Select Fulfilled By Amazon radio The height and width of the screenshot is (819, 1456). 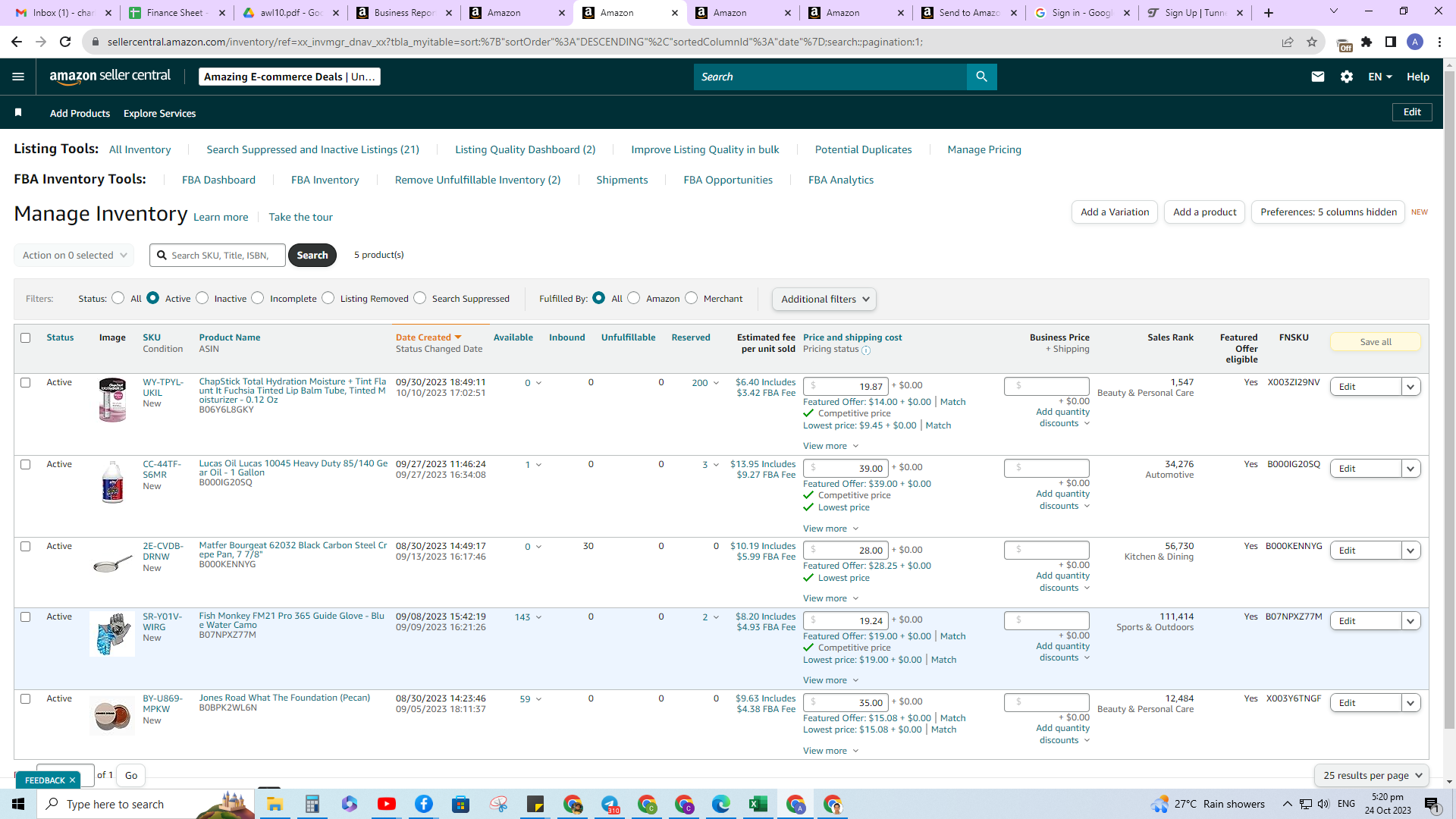click(634, 298)
